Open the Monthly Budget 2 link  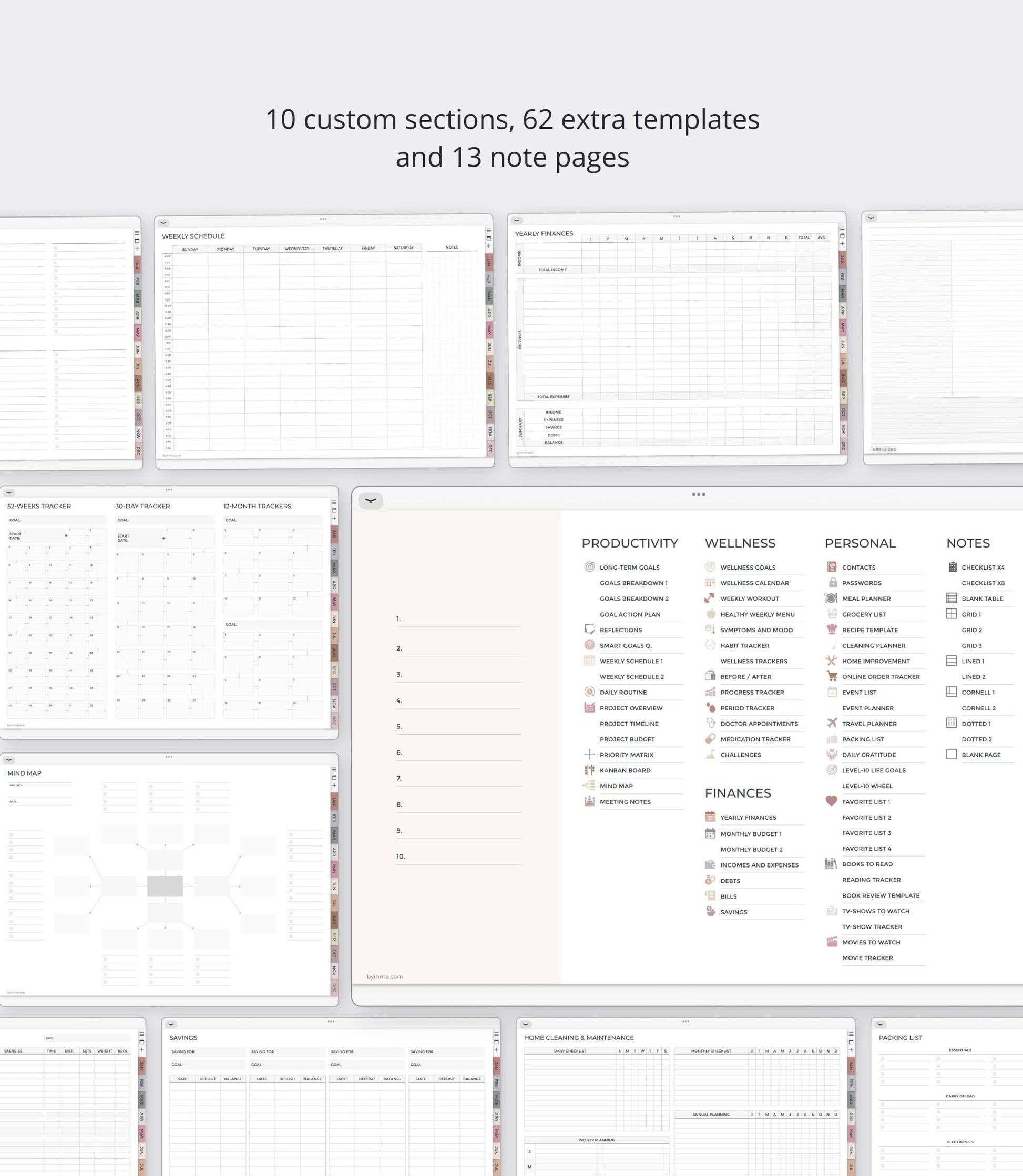(x=751, y=849)
